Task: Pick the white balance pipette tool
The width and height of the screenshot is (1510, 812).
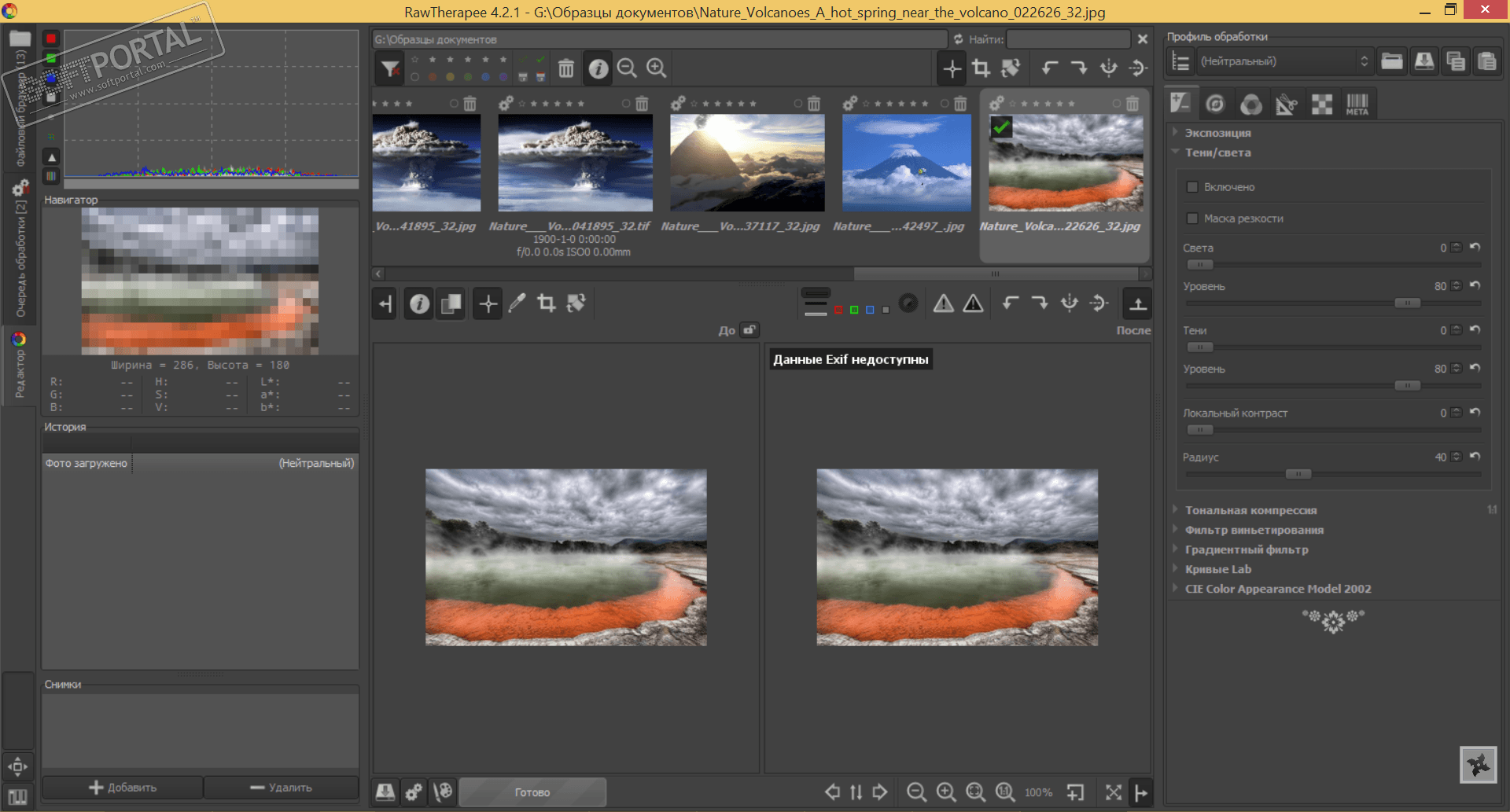Action: (x=517, y=303)
